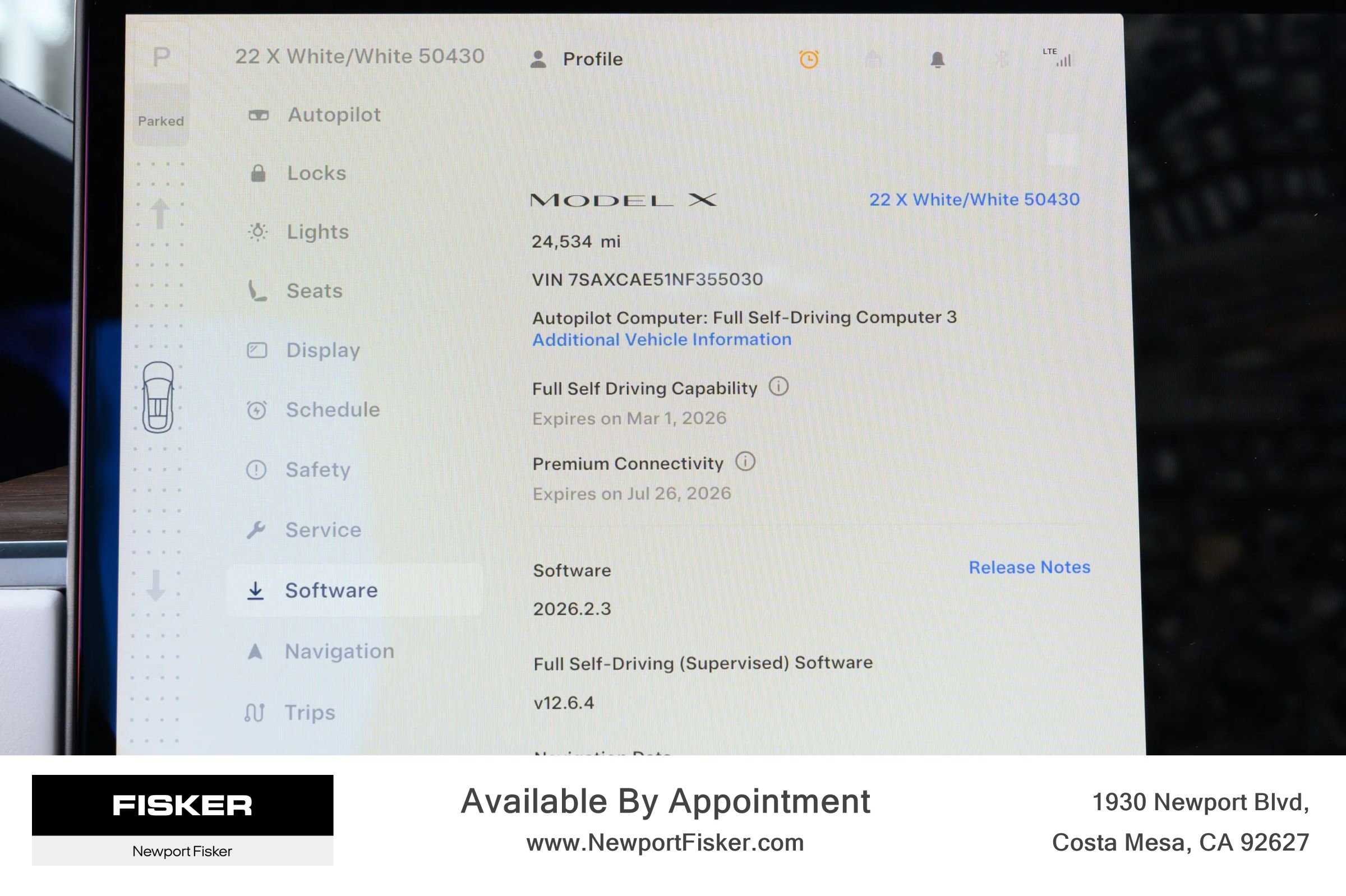Open Additional Vehicle Information link

tap(662, 339)
